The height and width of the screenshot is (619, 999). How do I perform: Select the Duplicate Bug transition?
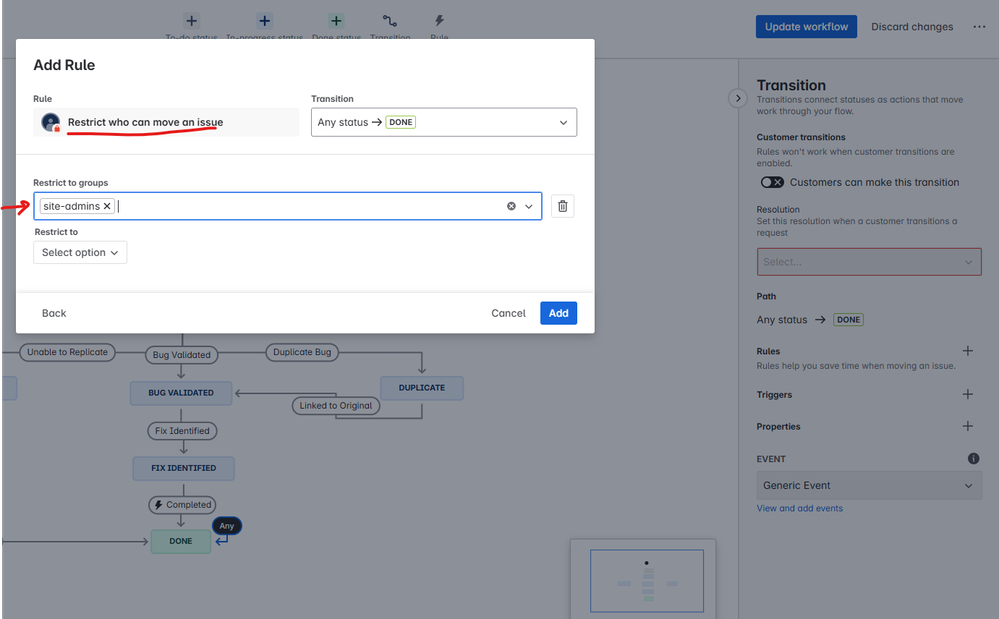[x=302, y=352]
